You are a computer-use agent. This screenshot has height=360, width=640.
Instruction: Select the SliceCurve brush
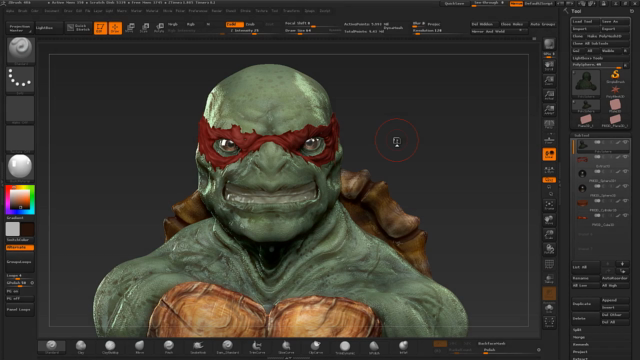[x=286, y=347]
